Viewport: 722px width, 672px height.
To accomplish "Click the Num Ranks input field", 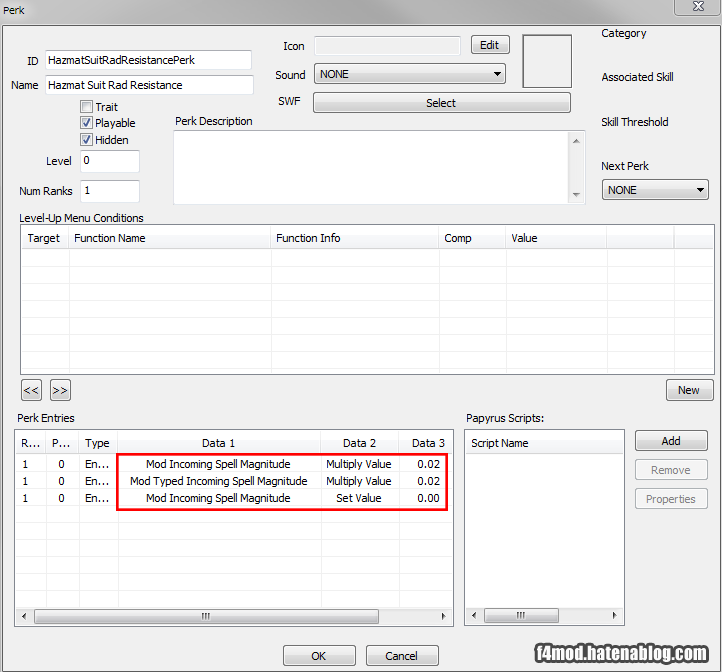I will click(x=110, y=191).
